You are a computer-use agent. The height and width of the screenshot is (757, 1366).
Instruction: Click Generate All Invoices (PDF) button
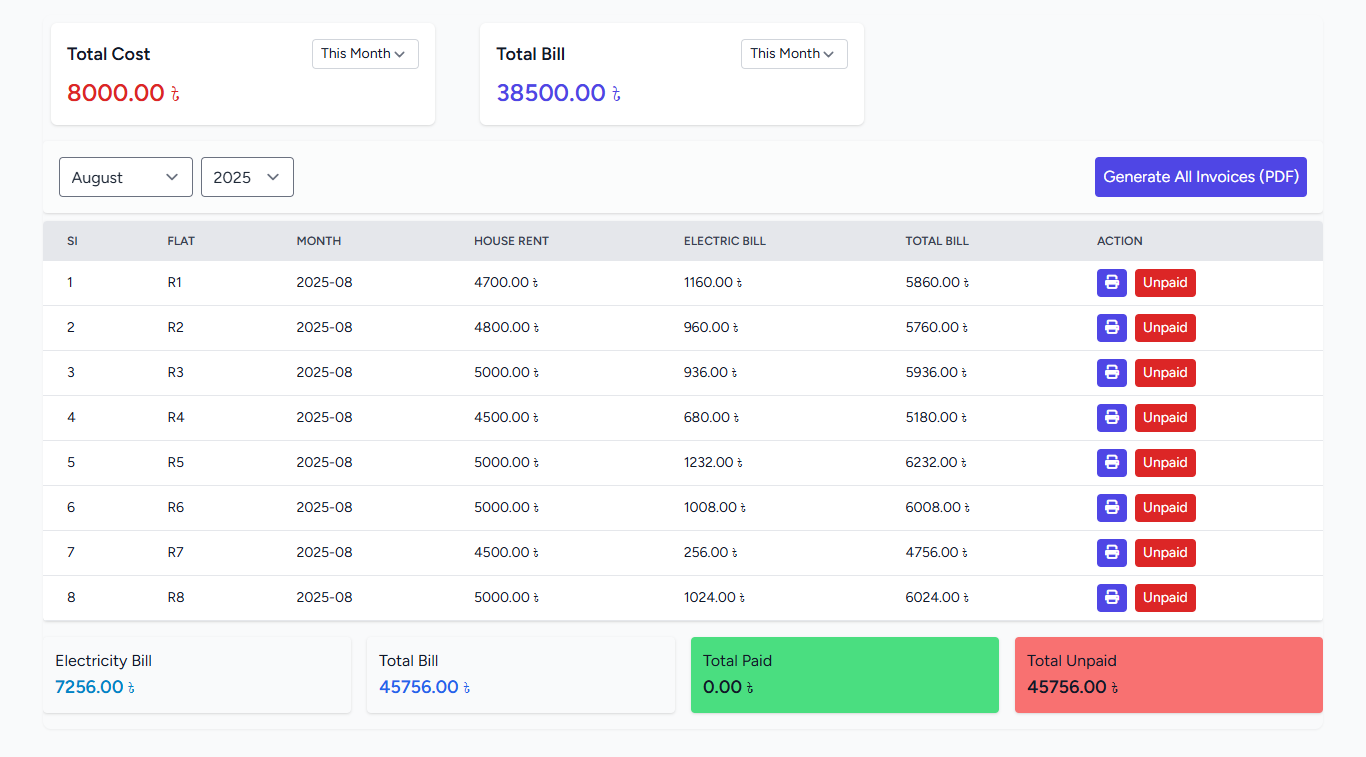click(1200, 177)
